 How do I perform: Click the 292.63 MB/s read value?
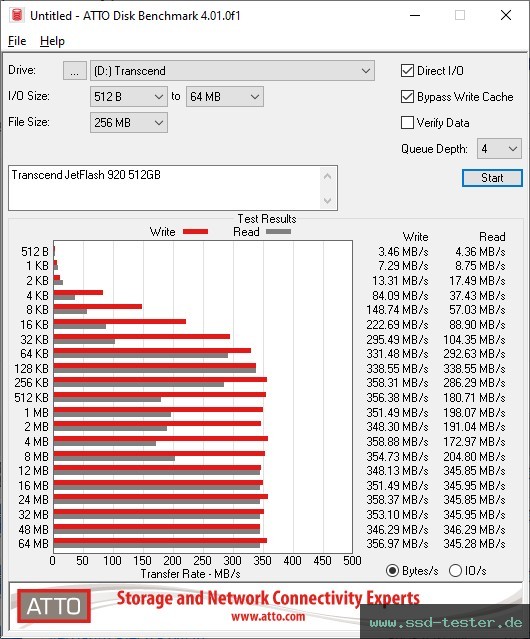pos(474,354)
